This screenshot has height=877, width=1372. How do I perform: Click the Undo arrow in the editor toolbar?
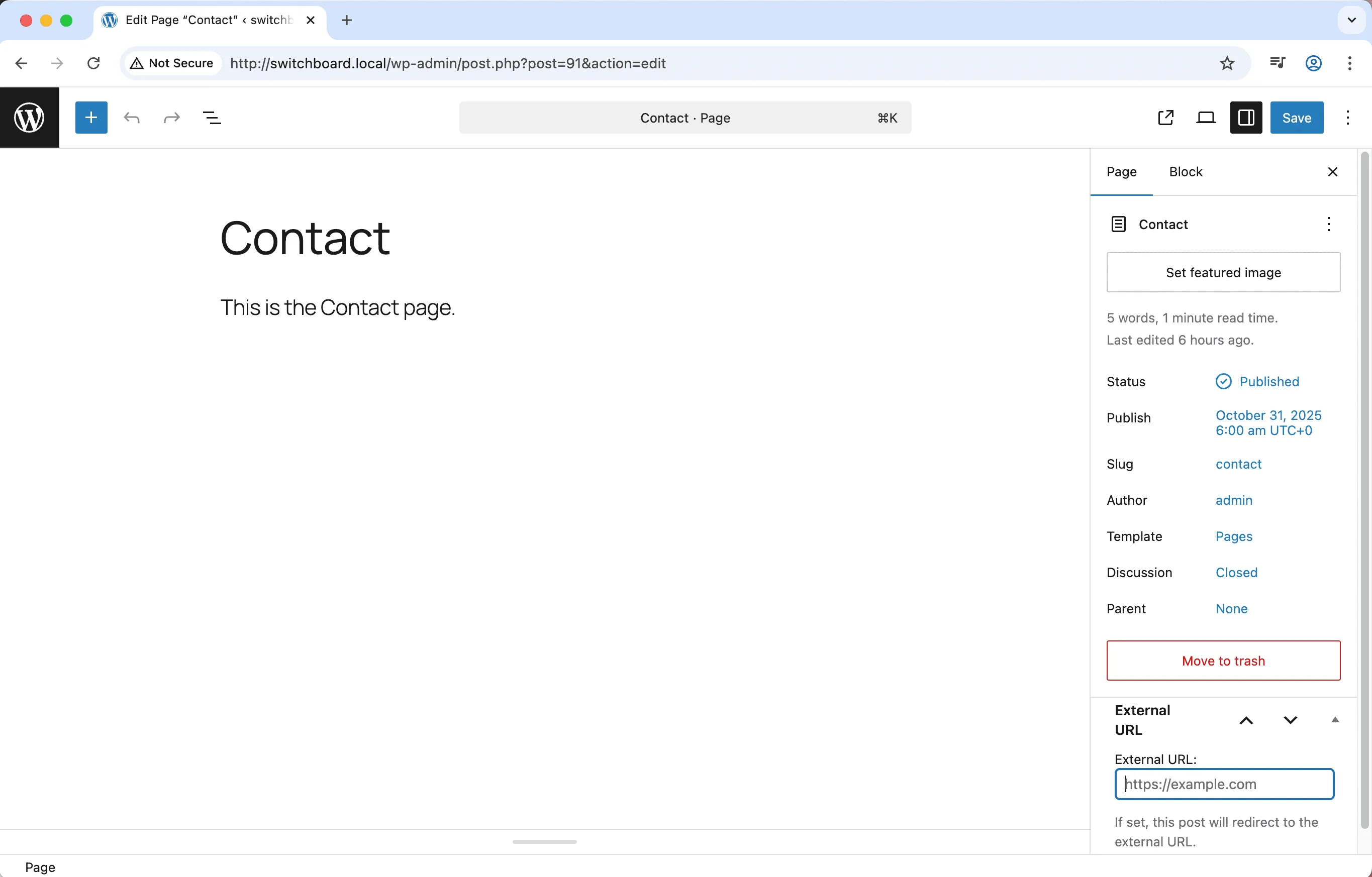point(132,118)
